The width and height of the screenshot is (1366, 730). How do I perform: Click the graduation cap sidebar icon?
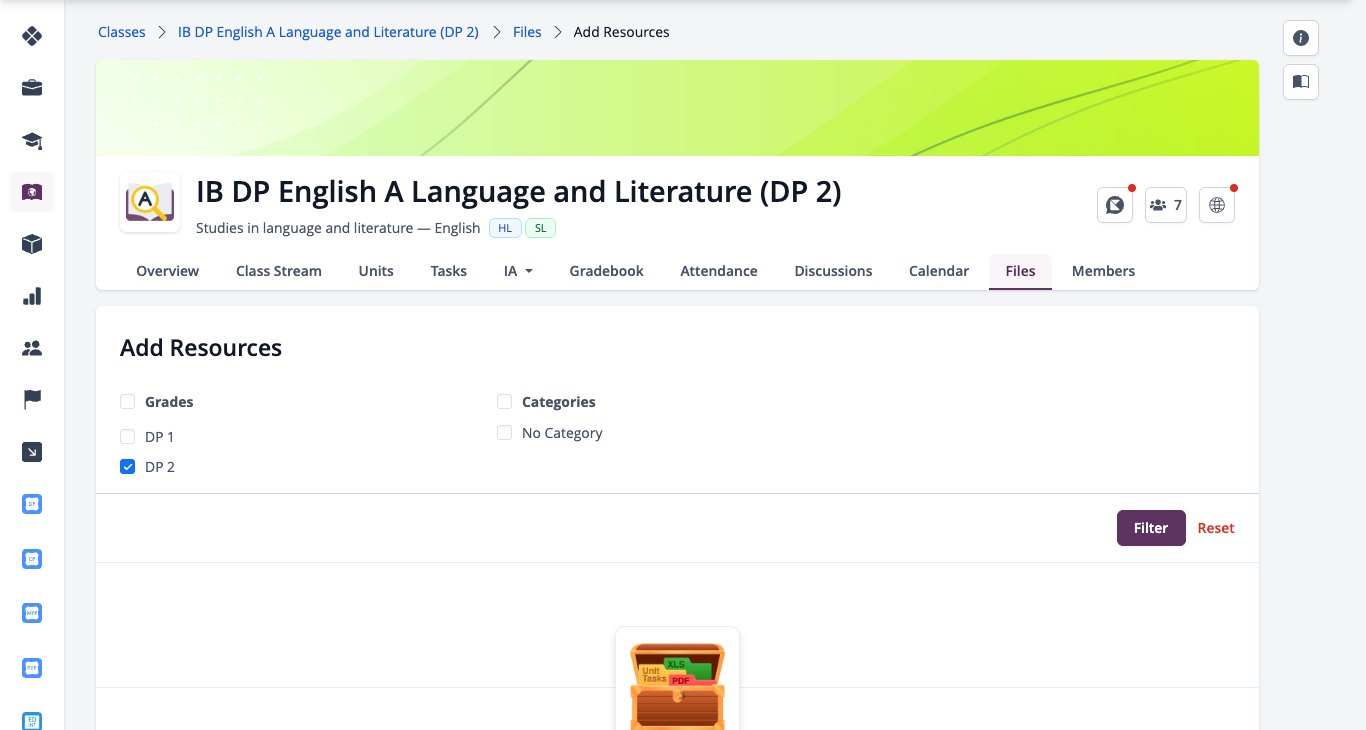tap(32, 140)
